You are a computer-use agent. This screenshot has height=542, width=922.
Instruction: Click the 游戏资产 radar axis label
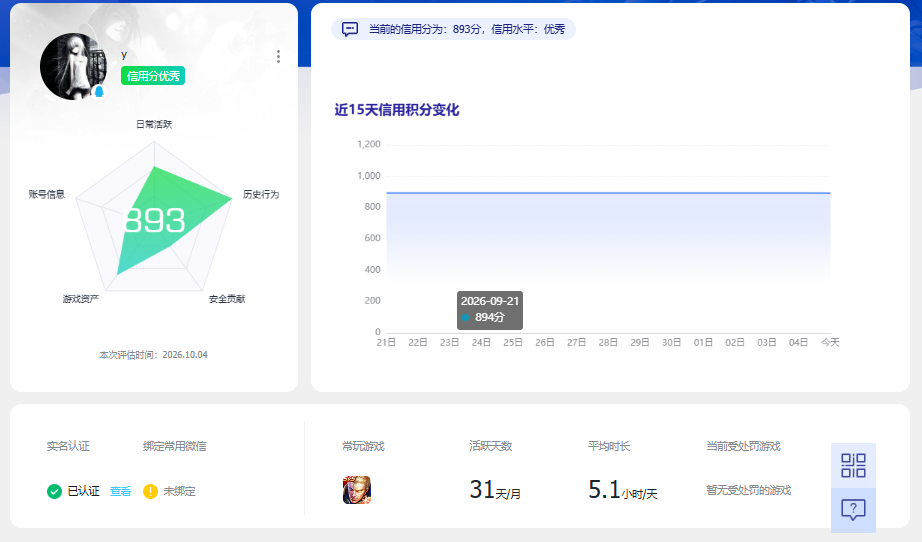pyautogui.click(x=81, y=299)
